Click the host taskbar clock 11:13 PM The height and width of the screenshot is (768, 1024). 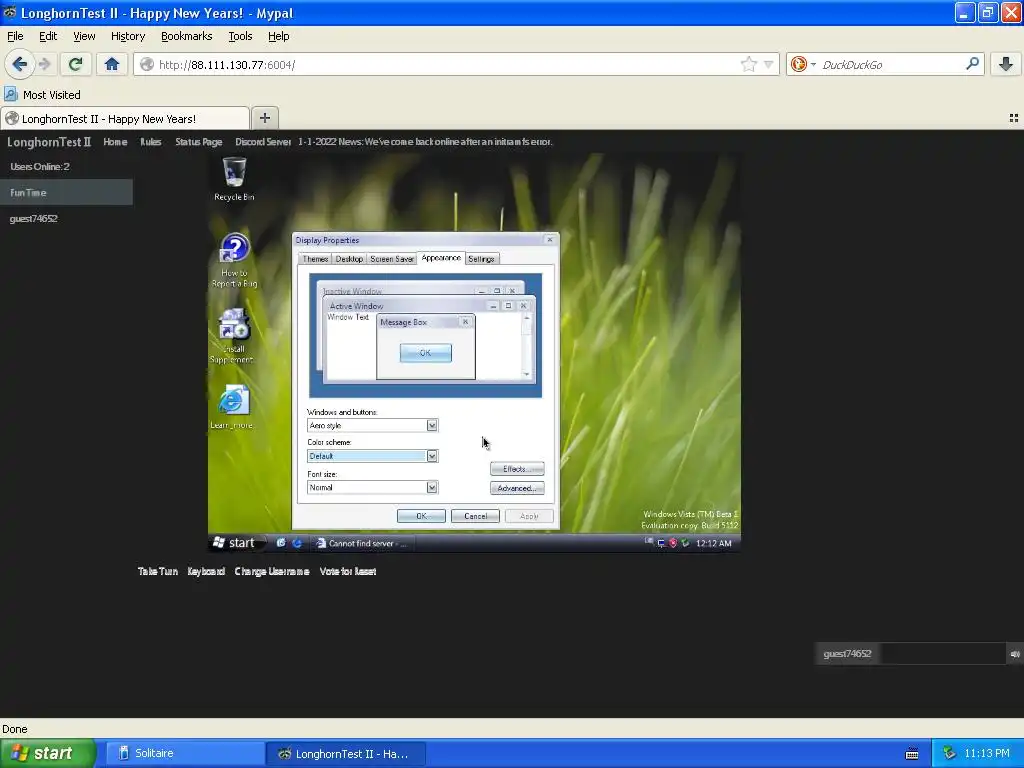tap(987, 753)
